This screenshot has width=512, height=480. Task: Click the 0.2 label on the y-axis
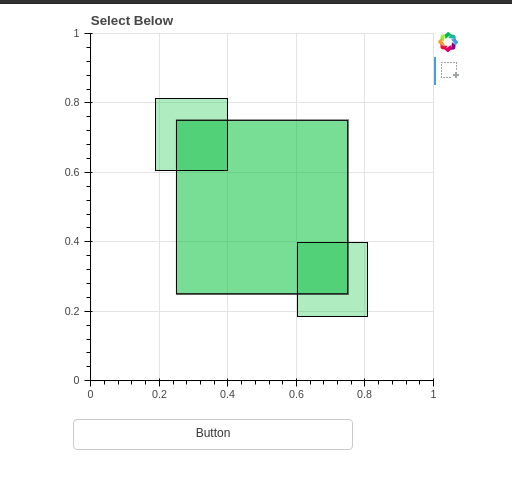pos(72,311)
